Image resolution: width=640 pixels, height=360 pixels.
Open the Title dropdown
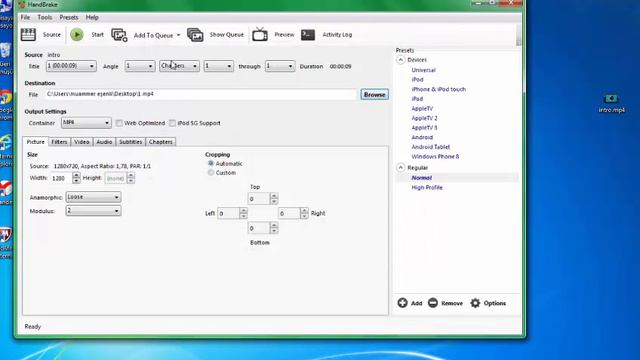71,66
